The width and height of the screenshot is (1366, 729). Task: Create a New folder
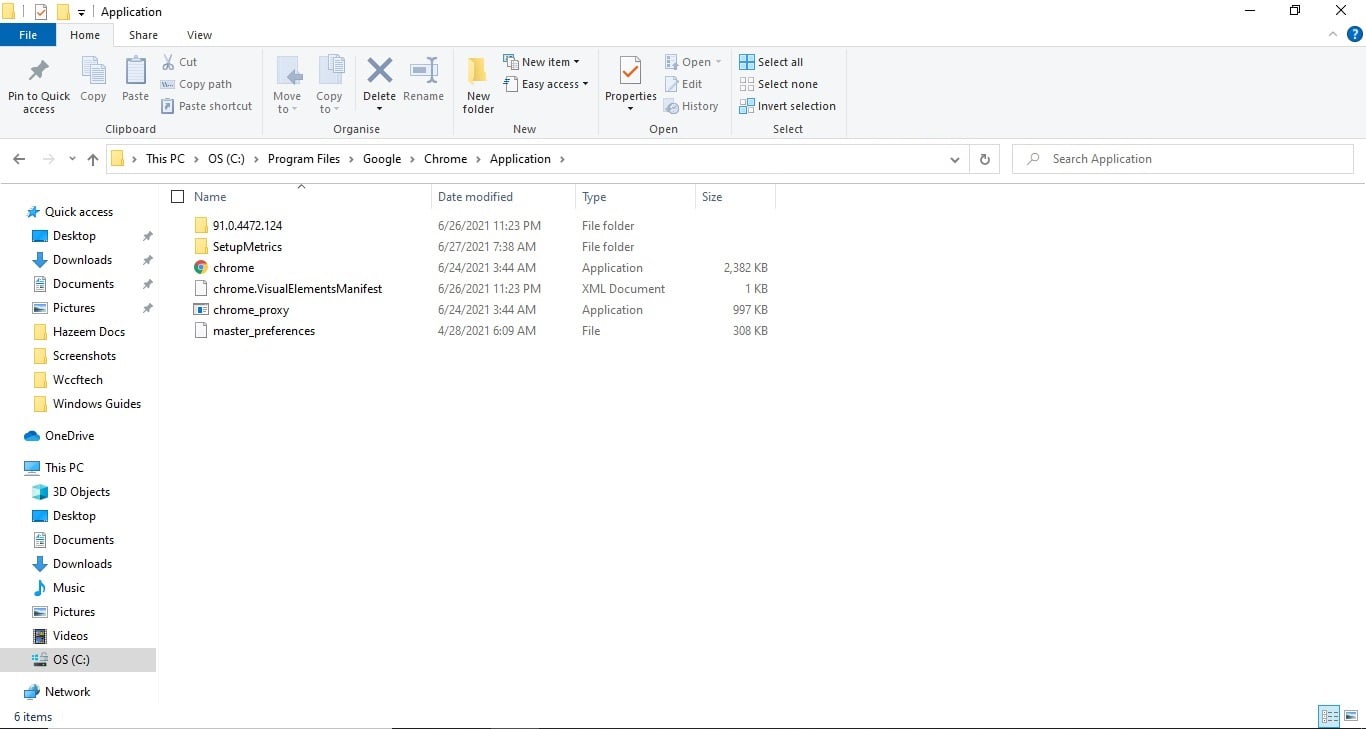tap(478, 85)
